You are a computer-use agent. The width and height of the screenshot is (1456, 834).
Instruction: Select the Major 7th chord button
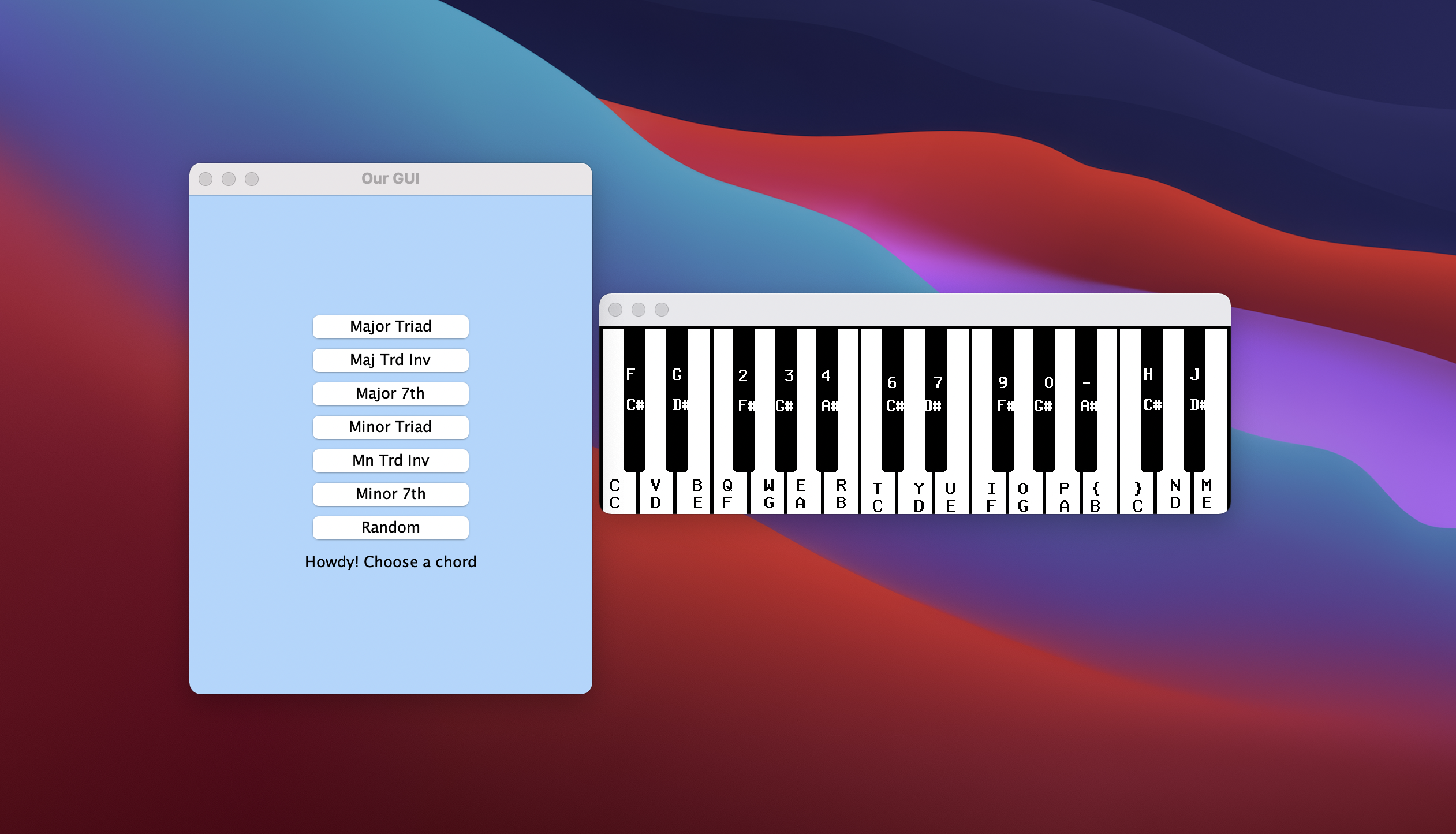tap(390, 393)
